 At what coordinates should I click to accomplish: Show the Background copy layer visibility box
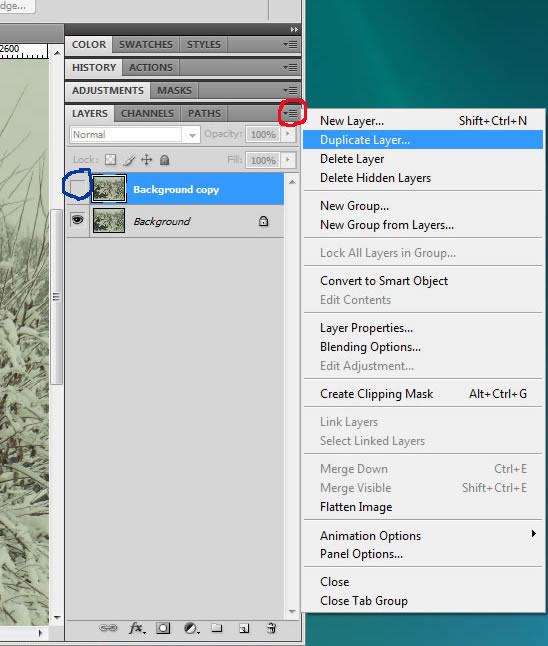click(x=77, y=188)
